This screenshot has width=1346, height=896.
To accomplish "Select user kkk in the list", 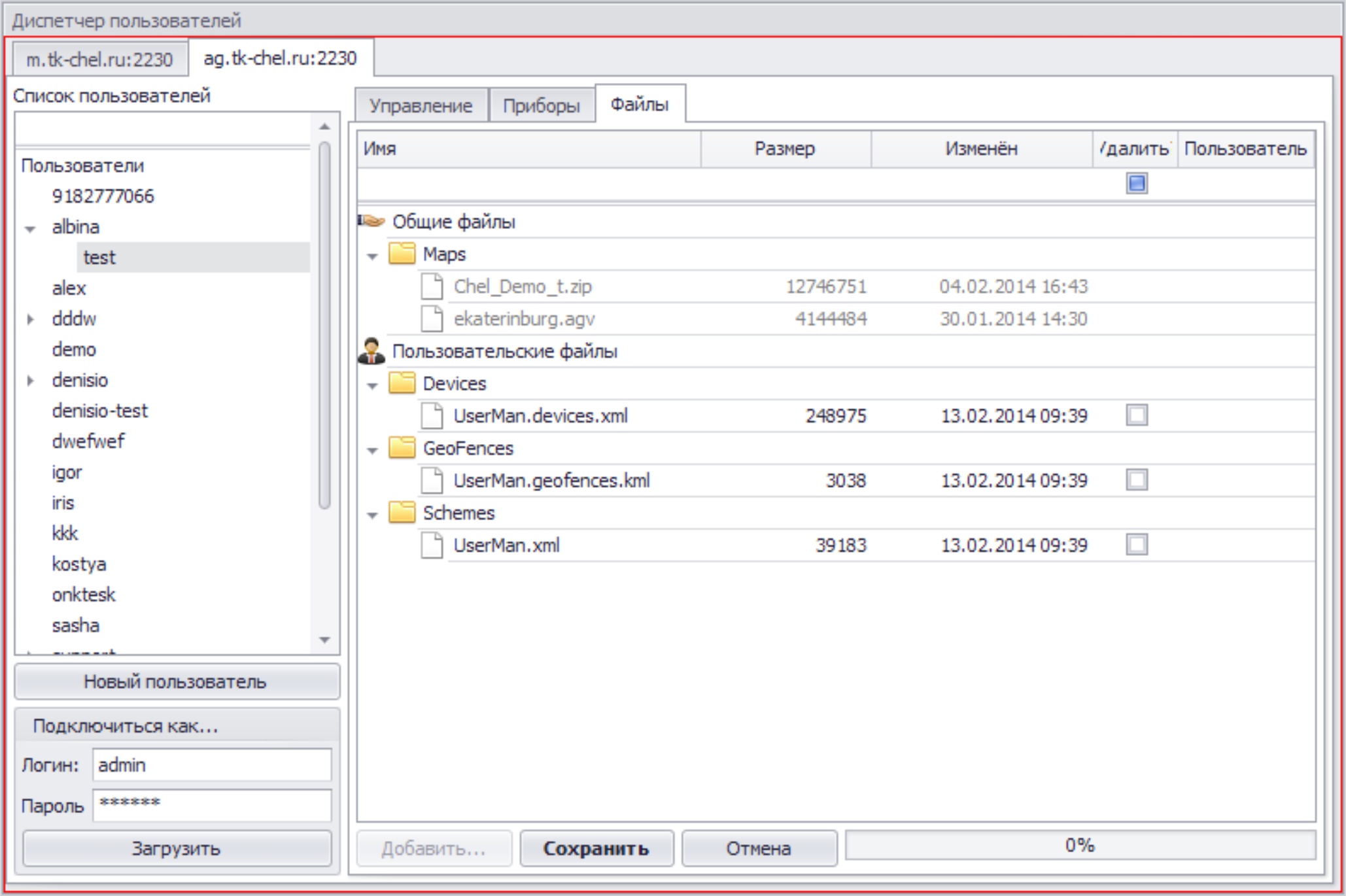I will (x=65, y=533).
